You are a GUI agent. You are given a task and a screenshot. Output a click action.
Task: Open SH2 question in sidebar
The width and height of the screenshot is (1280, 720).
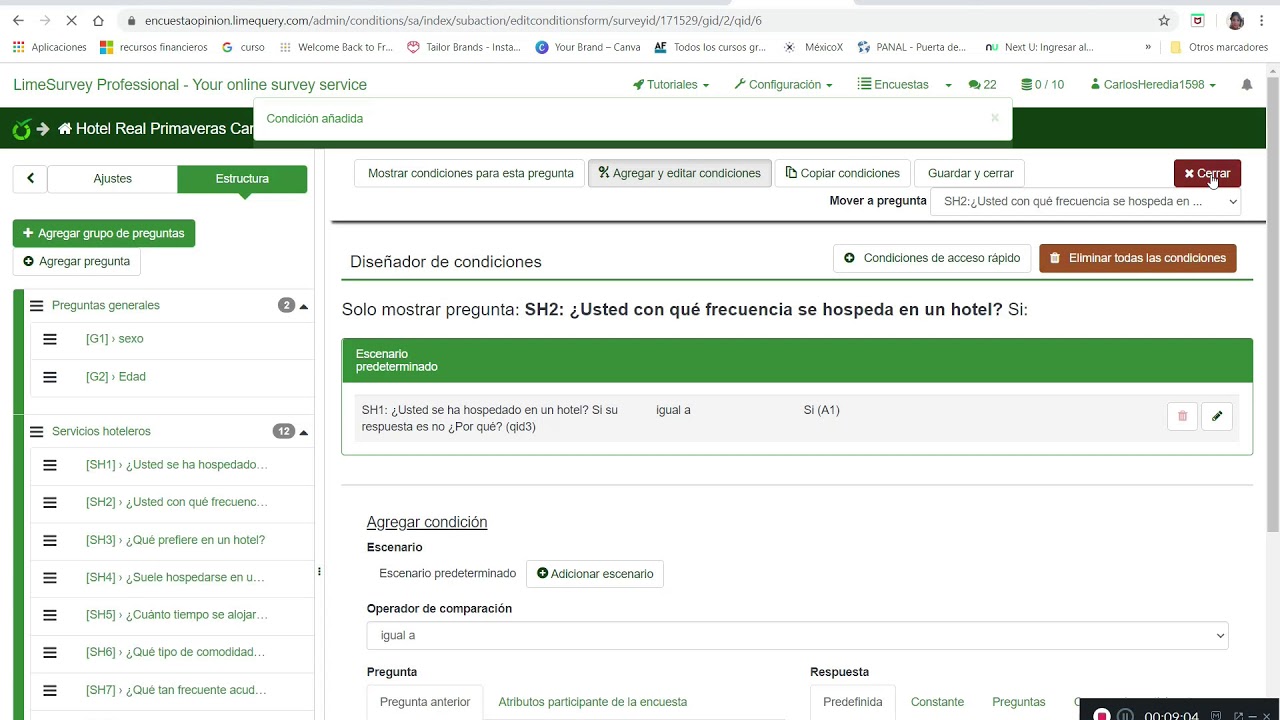tap(177, 502)
